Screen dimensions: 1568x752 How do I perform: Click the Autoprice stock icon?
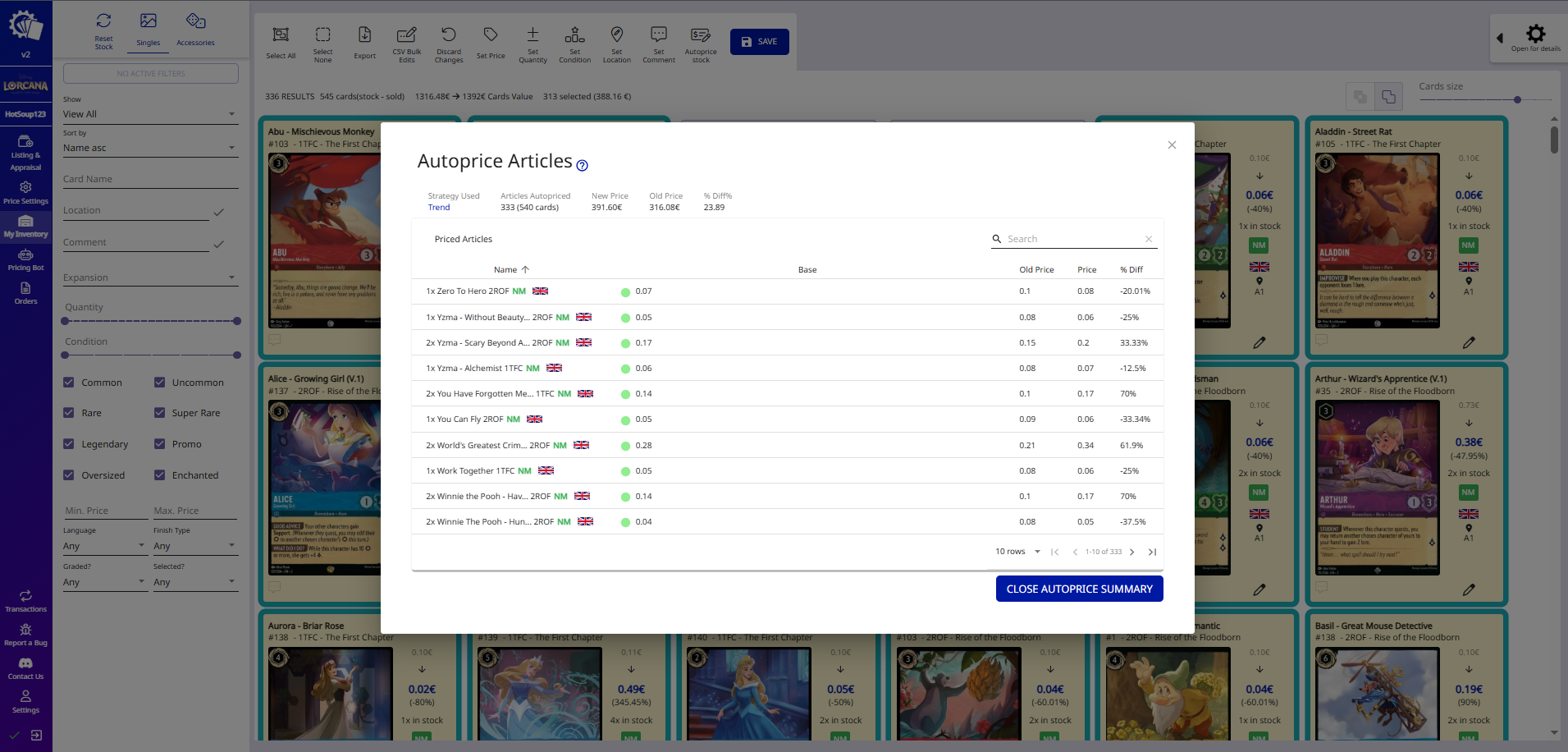(x=701, y=34)
